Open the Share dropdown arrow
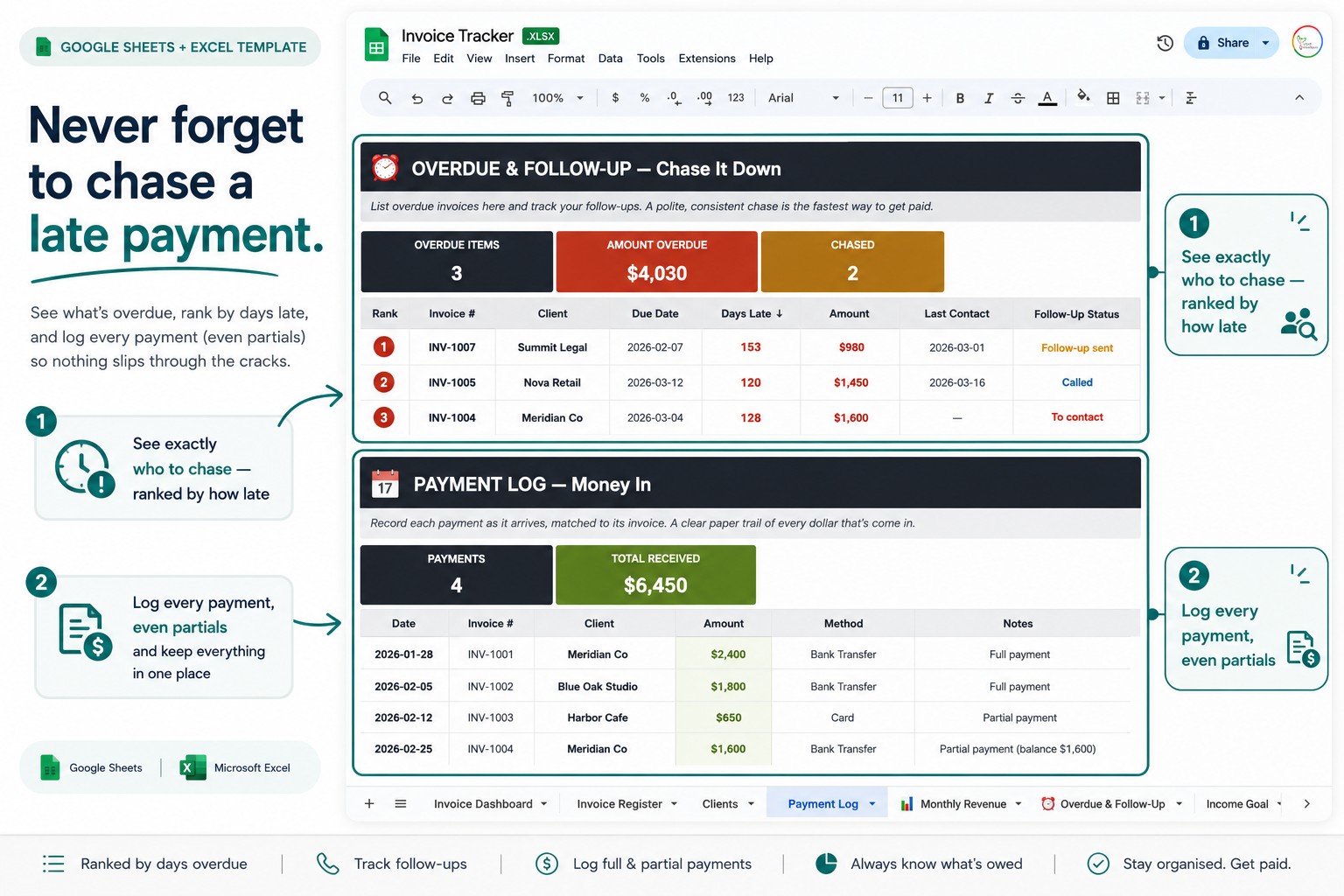This screenshot has height=896, width=1344. tap(1265, 43)
